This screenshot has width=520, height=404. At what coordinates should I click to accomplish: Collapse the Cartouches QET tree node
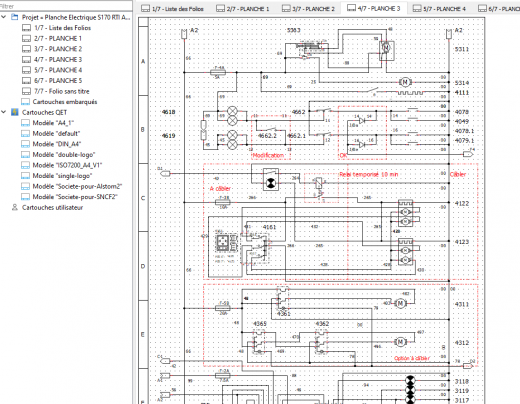coord(4,112)
